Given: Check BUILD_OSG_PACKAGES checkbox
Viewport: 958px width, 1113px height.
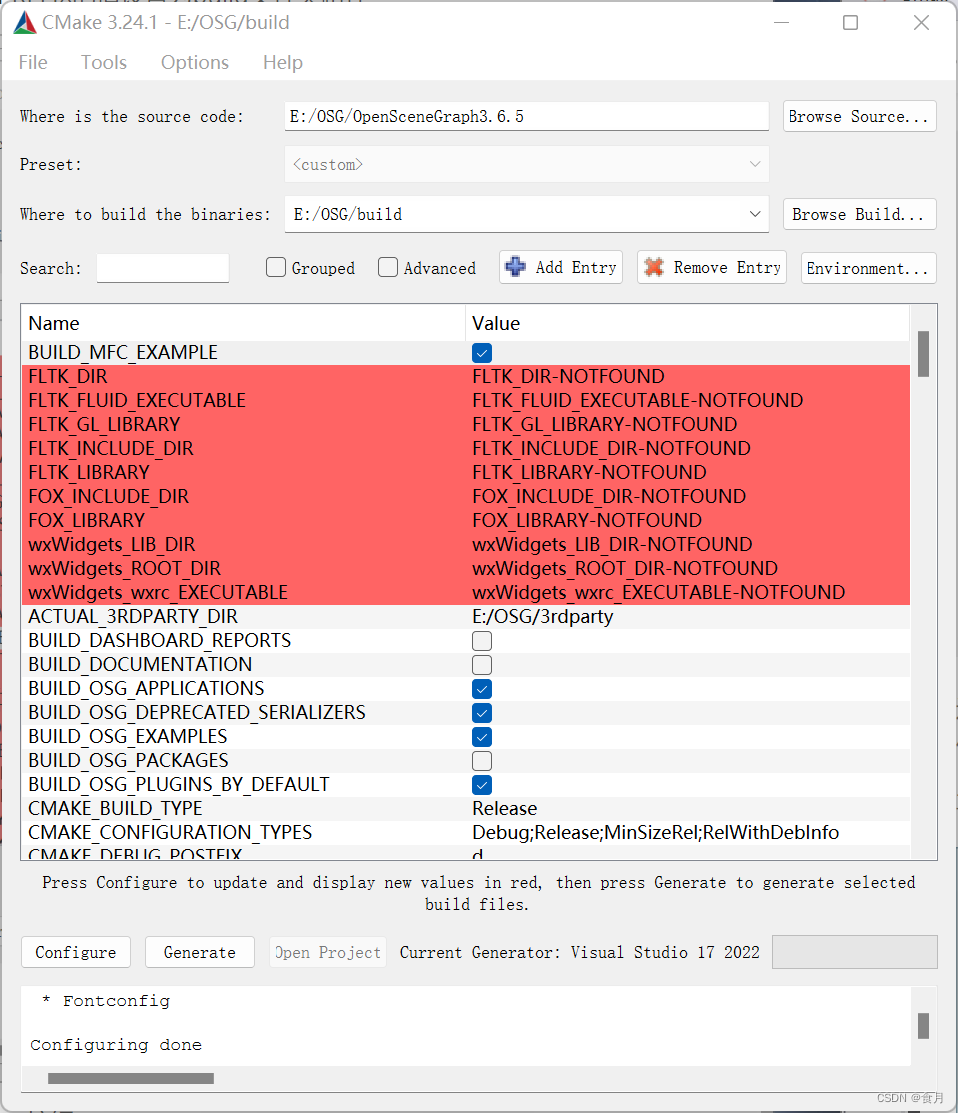Looking at the screenshot, I should 482,762.
